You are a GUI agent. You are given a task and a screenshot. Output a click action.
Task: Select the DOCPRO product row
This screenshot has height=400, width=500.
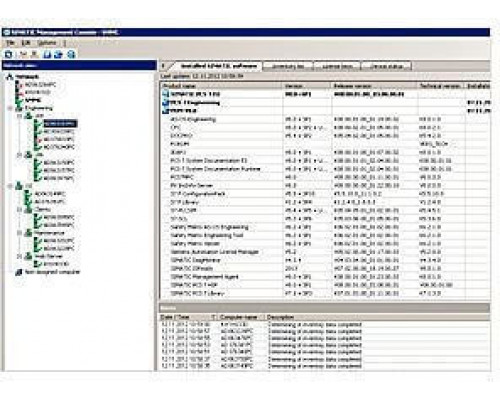pos(325,136)
